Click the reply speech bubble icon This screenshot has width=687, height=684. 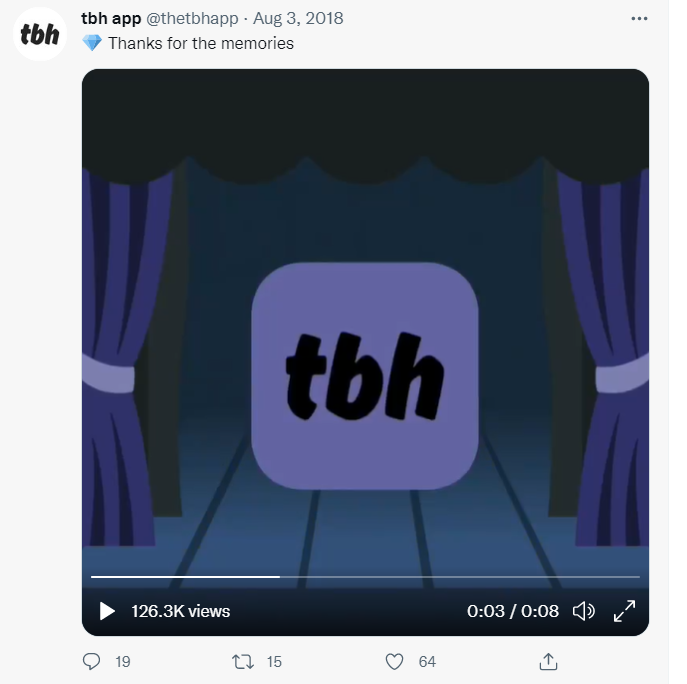91,661
